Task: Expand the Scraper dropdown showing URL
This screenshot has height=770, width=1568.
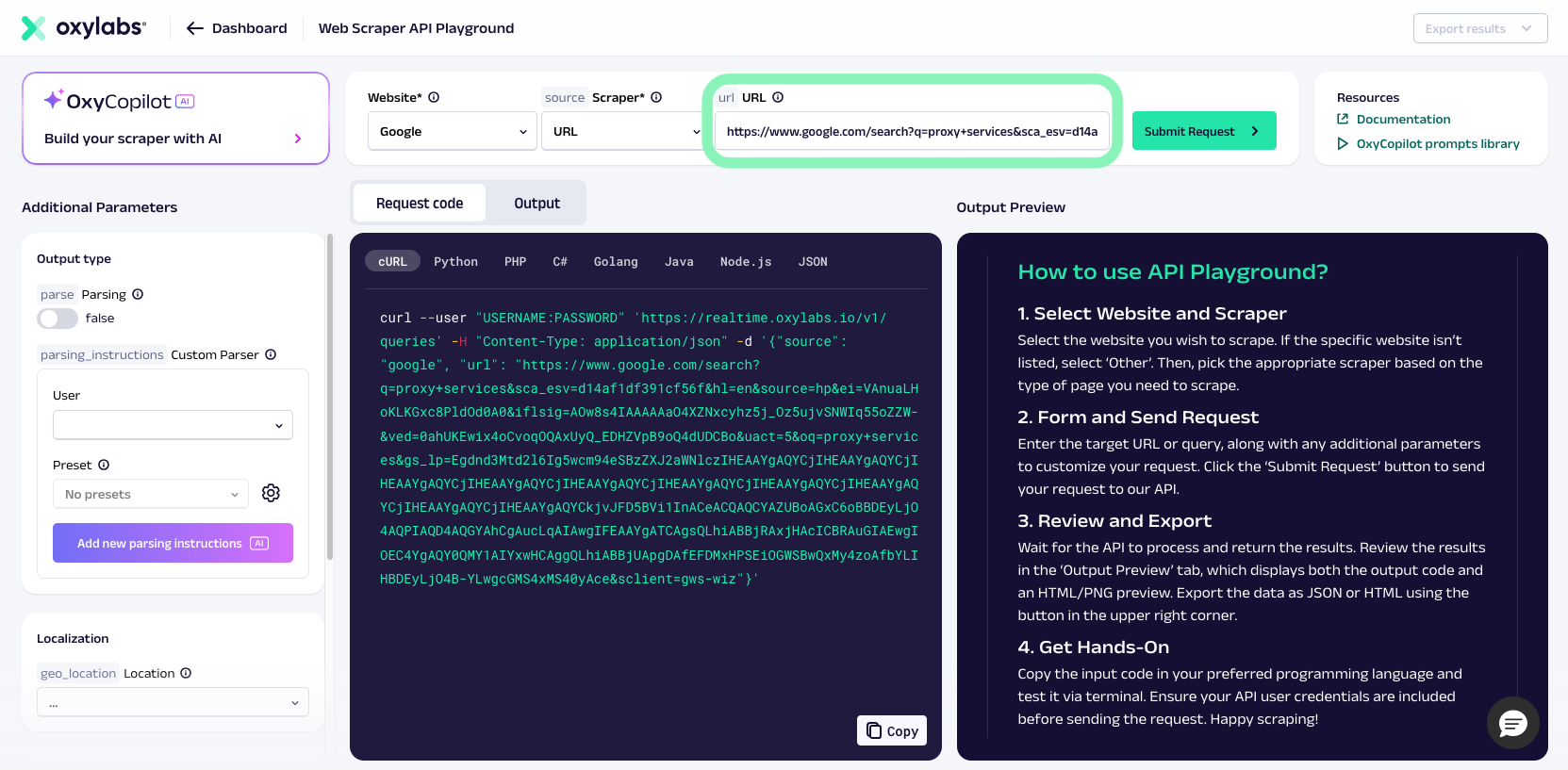Action: (623, 131)
